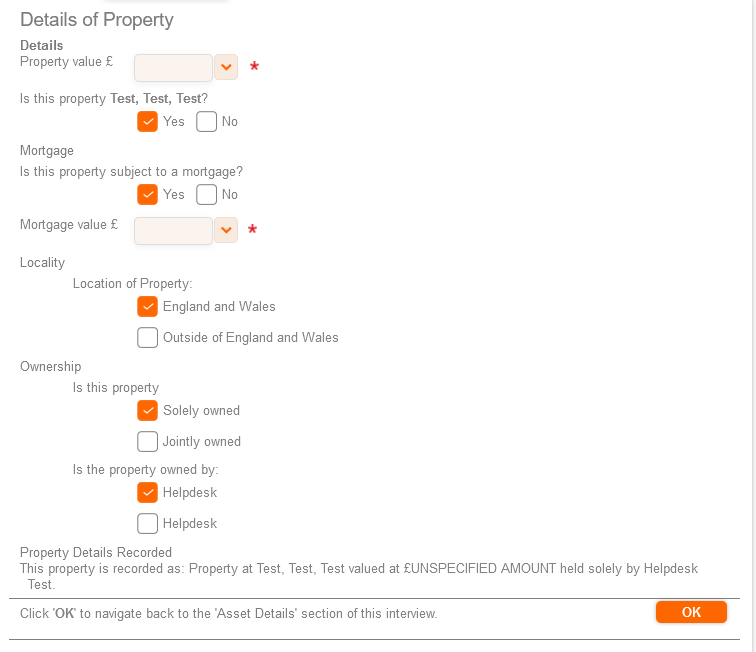Open the Property value dropdown arrow

tap(226, 67)
